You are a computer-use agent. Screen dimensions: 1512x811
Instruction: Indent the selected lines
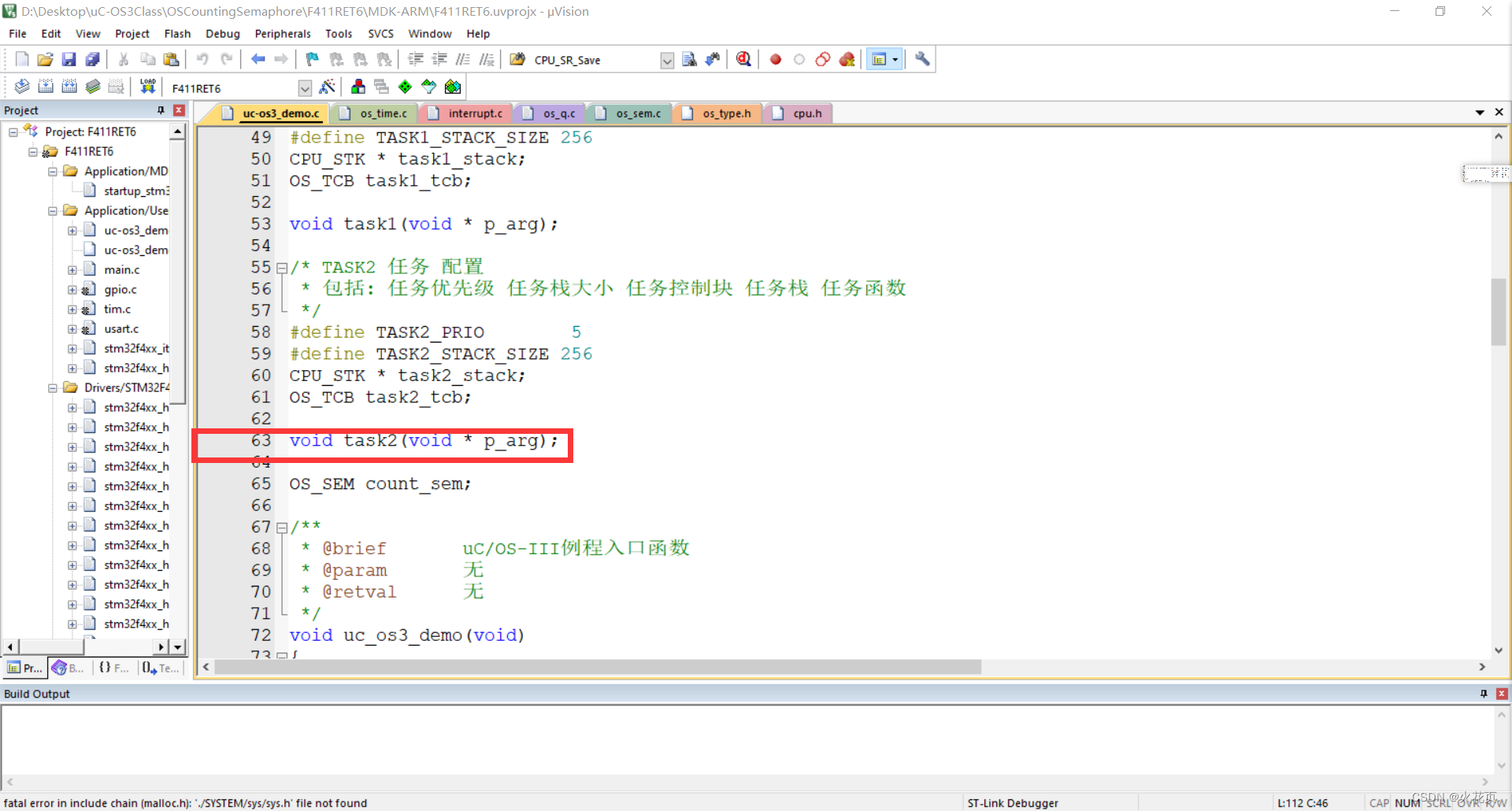click(x=416, y=59)
